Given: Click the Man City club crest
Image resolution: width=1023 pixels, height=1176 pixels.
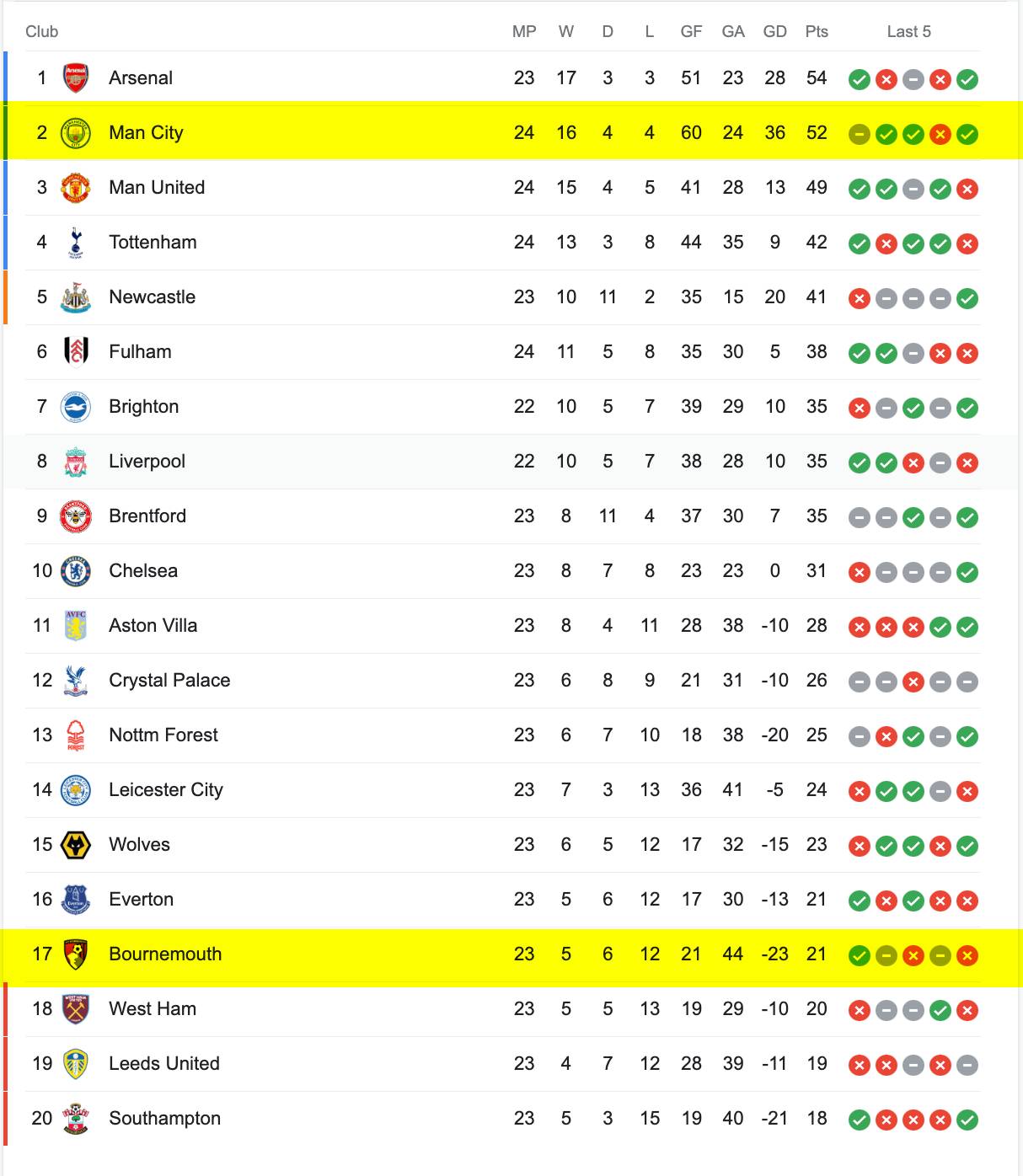Looking at the screenshot, I should pos(76,133).
